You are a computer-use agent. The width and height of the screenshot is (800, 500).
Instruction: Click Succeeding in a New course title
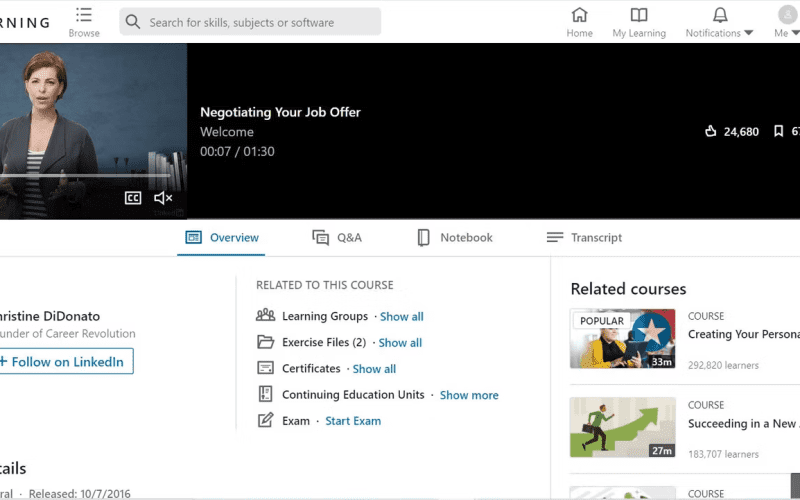click(743, 423)
